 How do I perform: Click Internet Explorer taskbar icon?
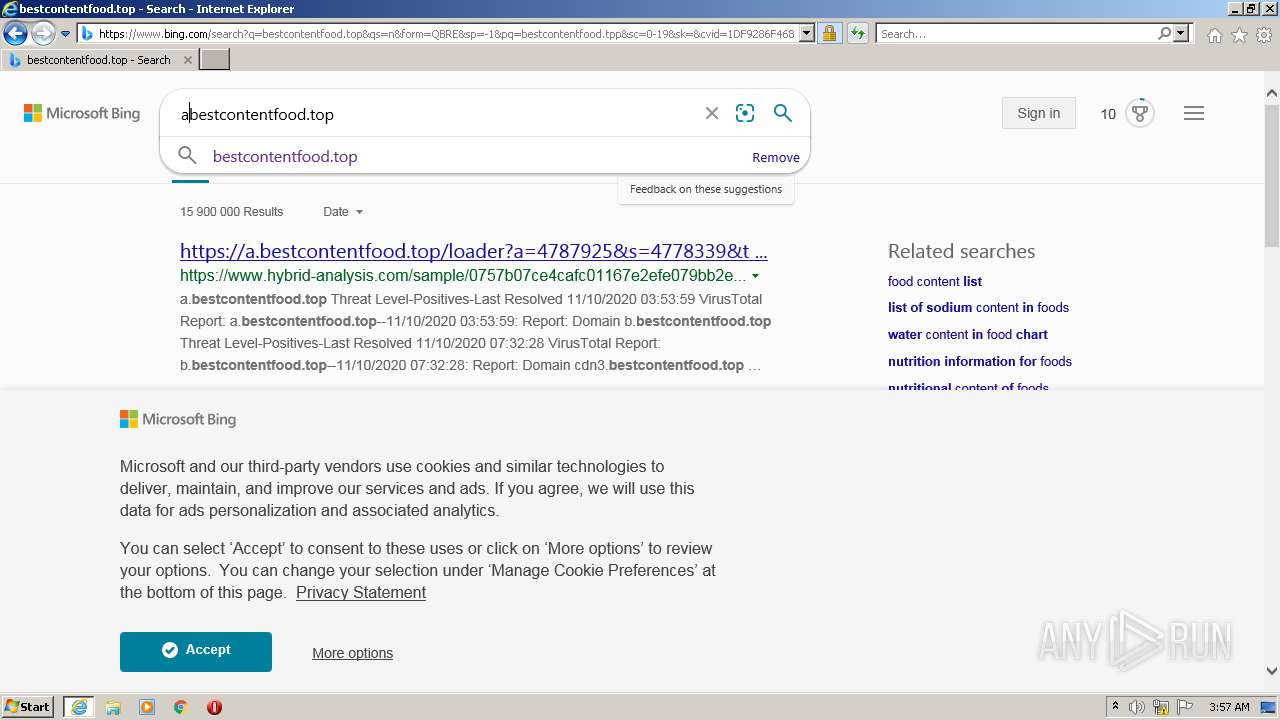tap(79, 707)
